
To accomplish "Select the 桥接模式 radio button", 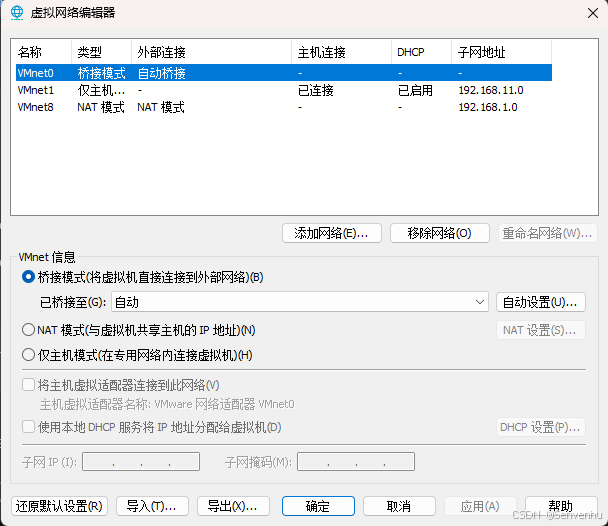I will click(28, 277).
